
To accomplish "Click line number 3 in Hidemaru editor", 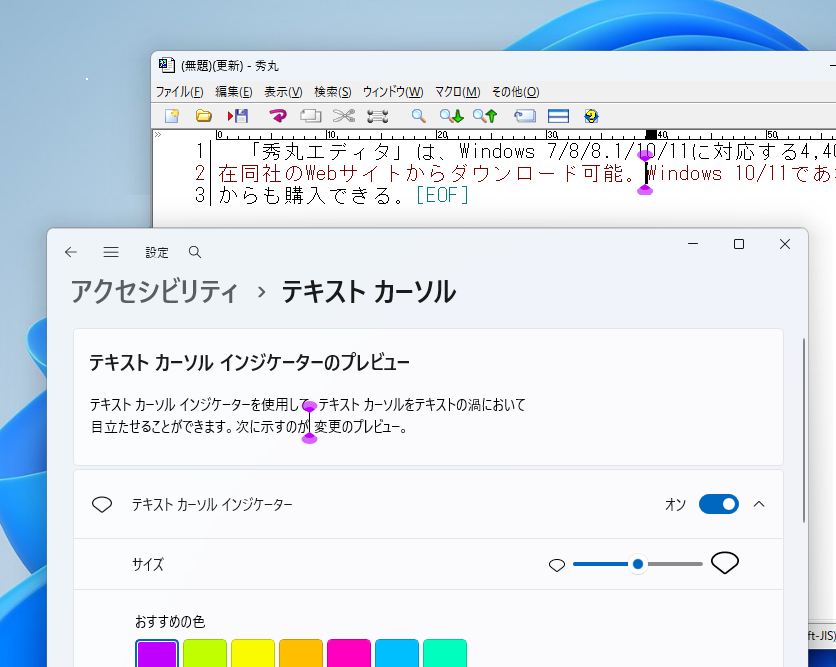I will (199, 195).
